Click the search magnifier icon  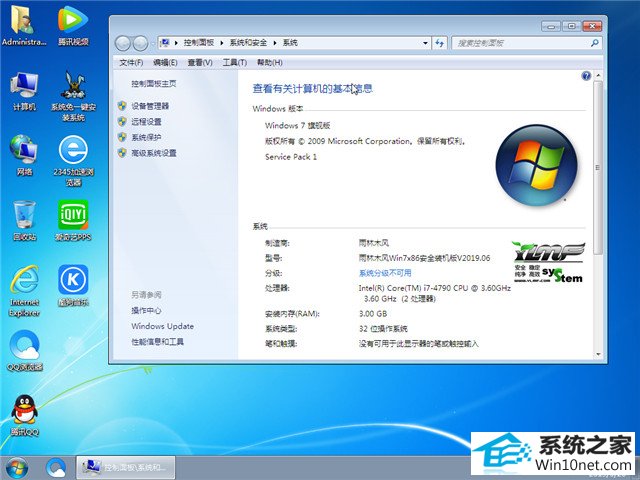click(595, 43)
